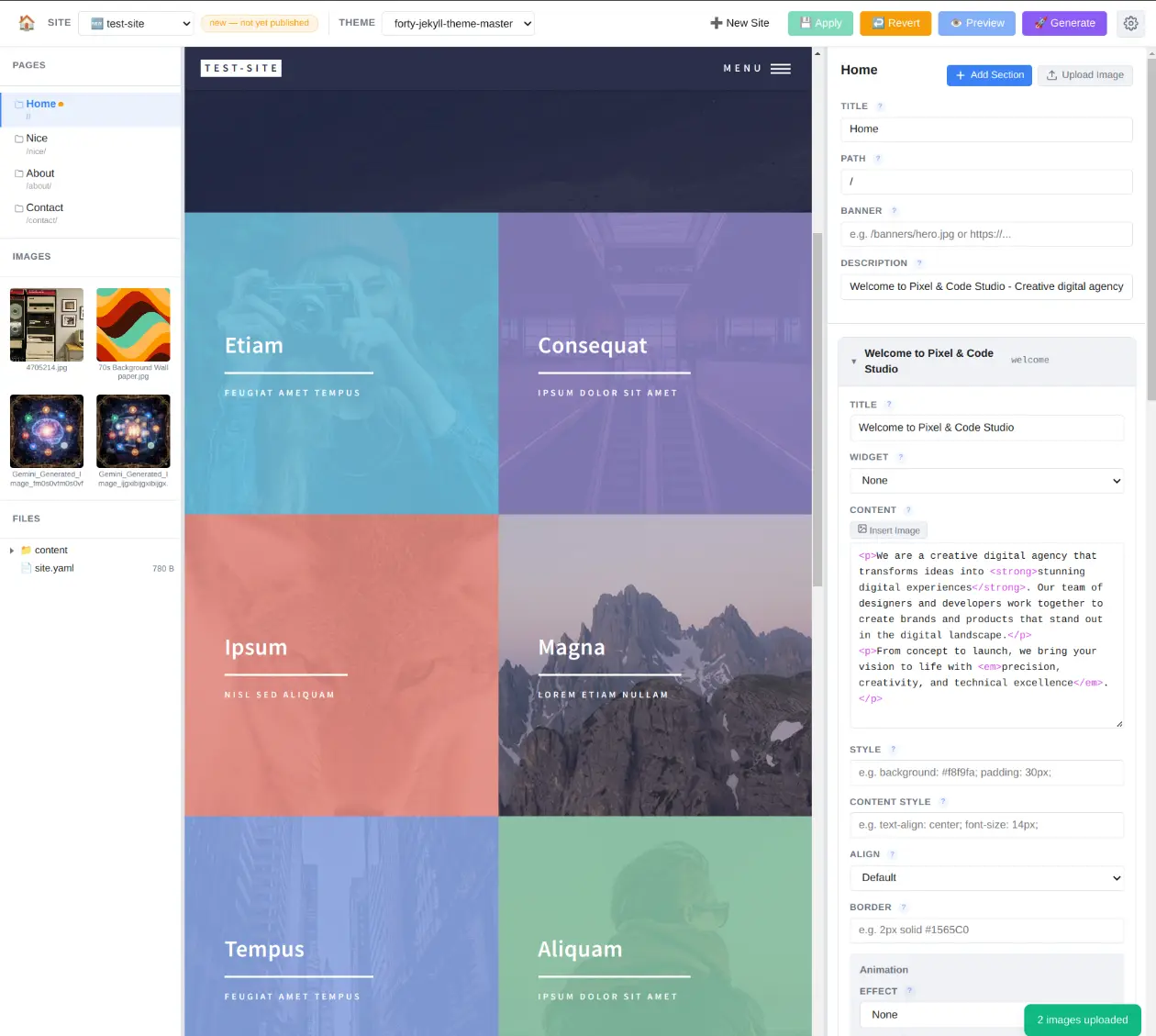This screenshot has height=1036, width=1156.
Task: Click the help icon next to TITLE
Action: [x=879, y=106]
